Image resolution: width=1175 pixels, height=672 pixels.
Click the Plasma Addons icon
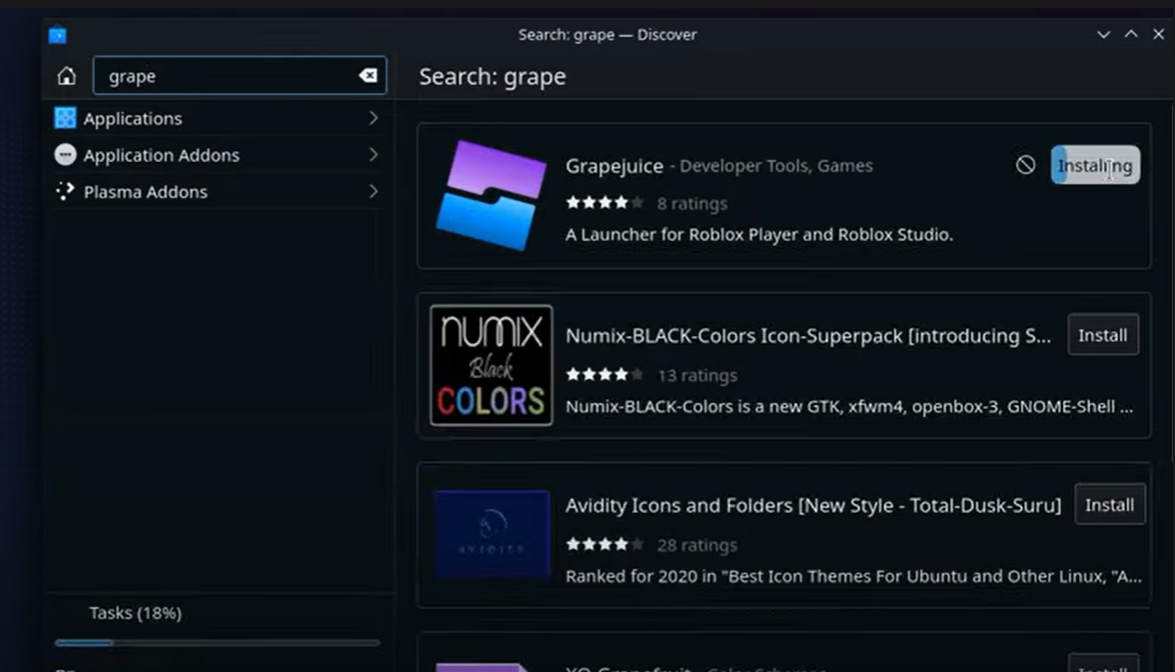(x=65, y=191)
